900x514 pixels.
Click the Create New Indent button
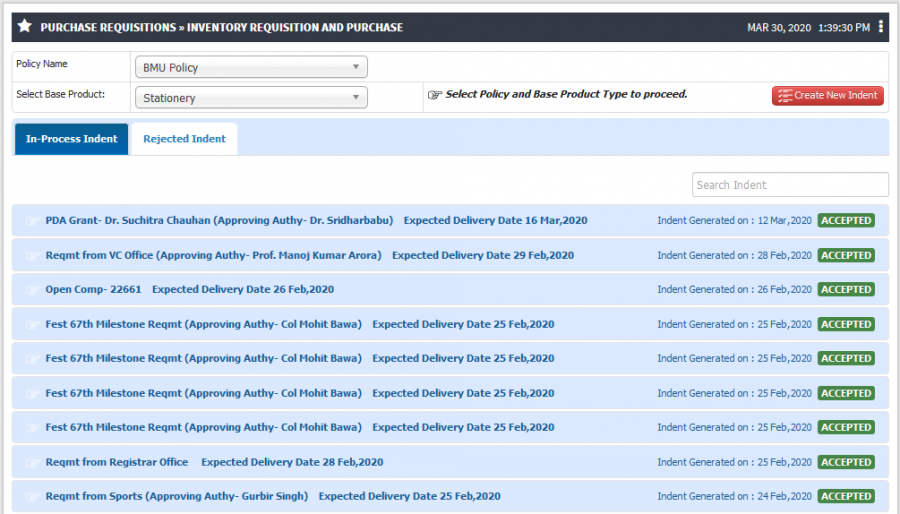click(x=827, y=95)
